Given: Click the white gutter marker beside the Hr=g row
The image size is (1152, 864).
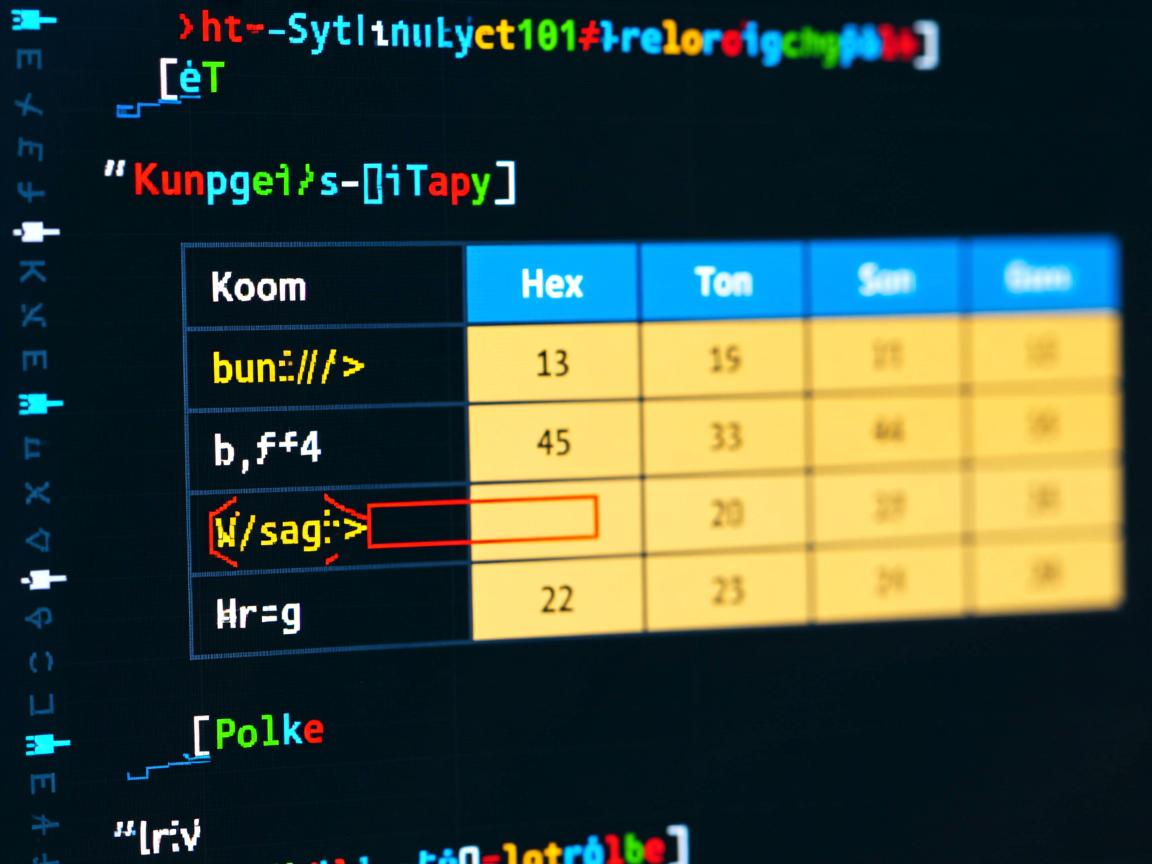Looking at the screenshot, I should (42, 579).
